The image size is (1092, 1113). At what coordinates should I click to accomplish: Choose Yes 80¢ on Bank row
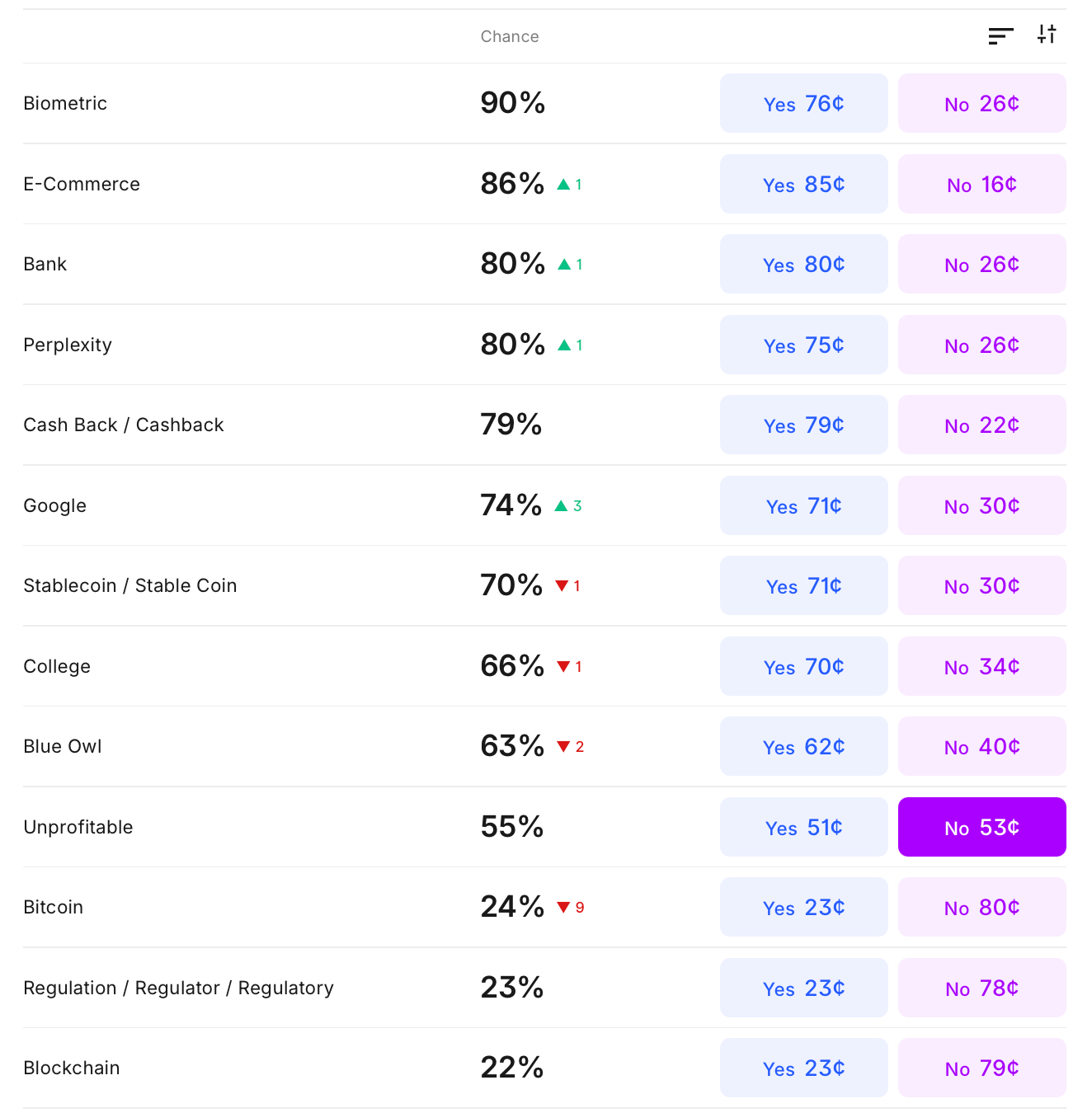(x=803, y=265)
